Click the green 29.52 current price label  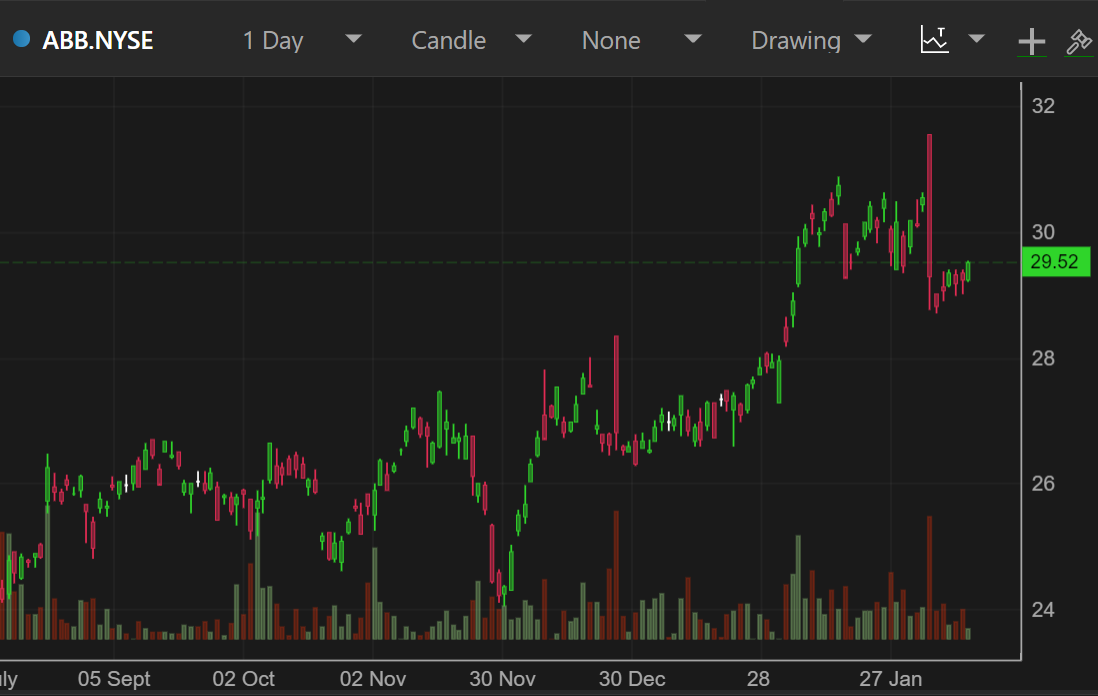(1054, 262)
